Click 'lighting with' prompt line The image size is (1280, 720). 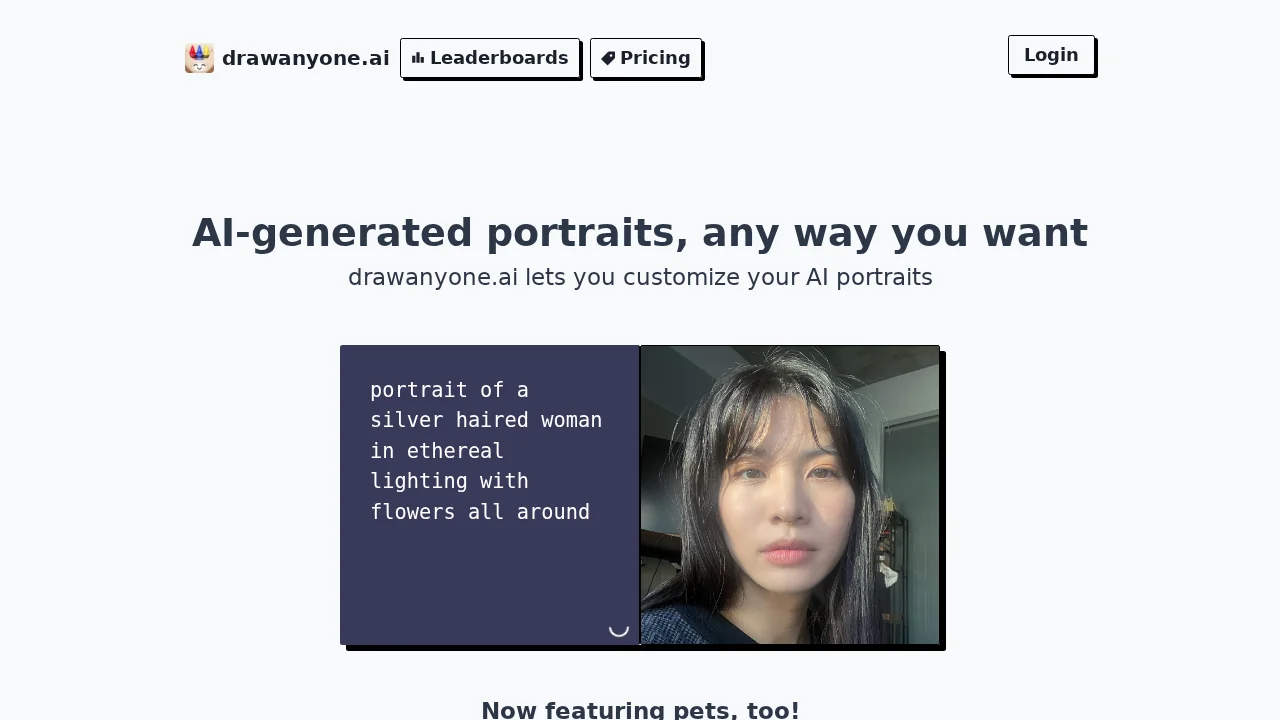449,481
